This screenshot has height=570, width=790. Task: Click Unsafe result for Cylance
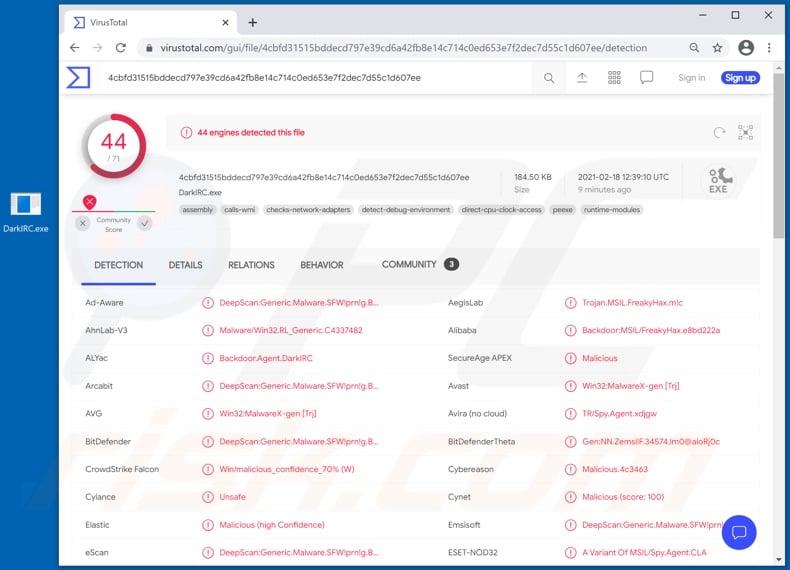tap(232, 497)
